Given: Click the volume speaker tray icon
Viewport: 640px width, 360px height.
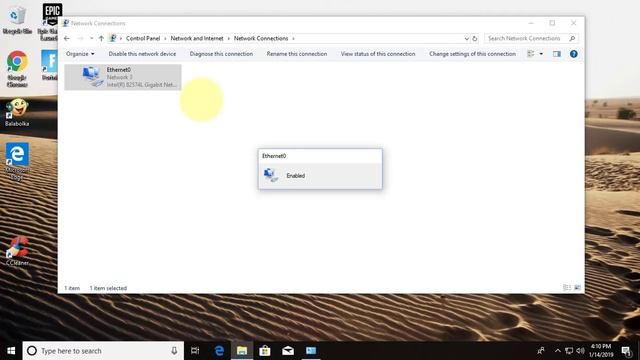Looking at the screenshot, I should [x=580, y=351].
